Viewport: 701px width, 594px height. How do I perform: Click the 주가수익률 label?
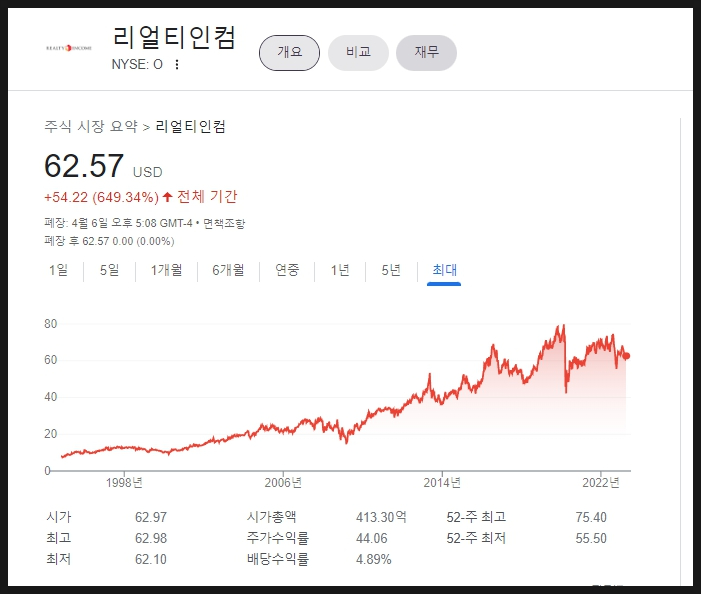278,538
